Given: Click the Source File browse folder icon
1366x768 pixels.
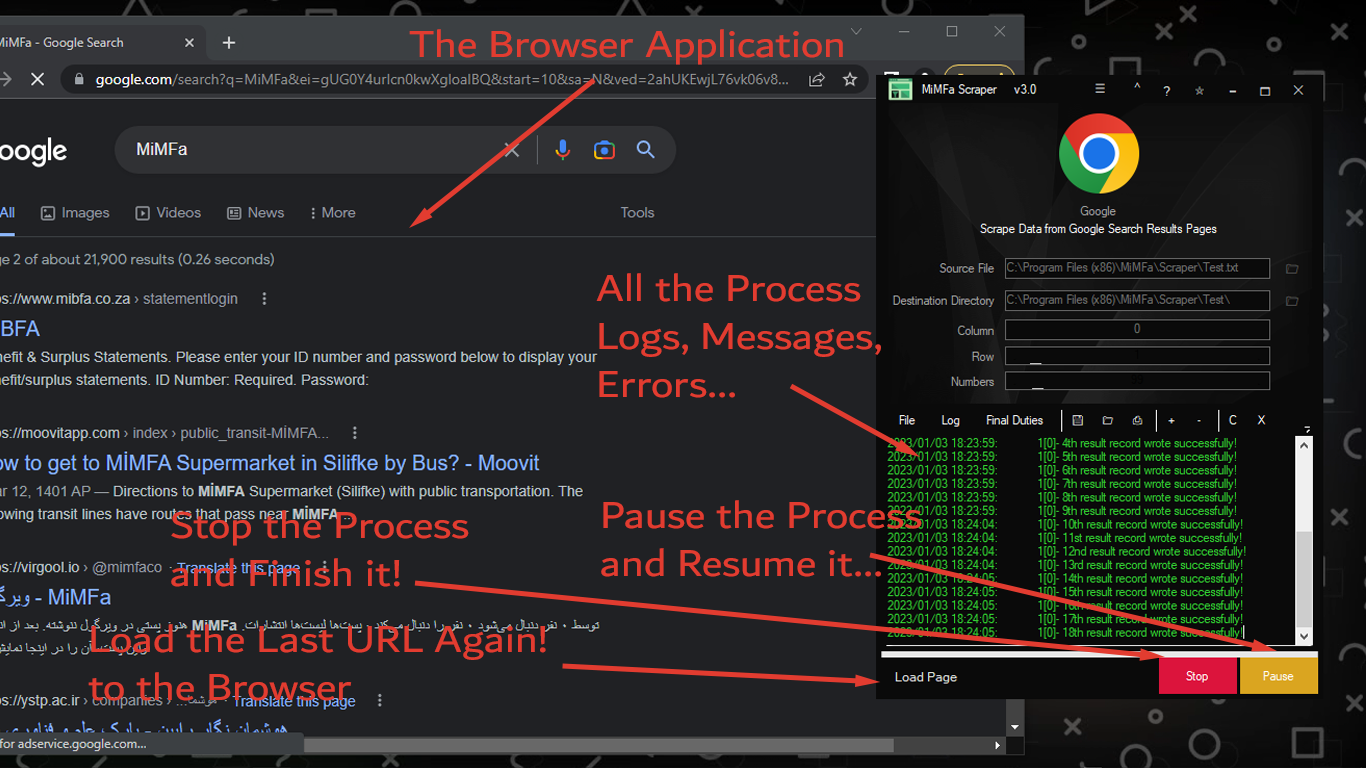Looking at the screenshot, I should click(x=1292, y=269).
